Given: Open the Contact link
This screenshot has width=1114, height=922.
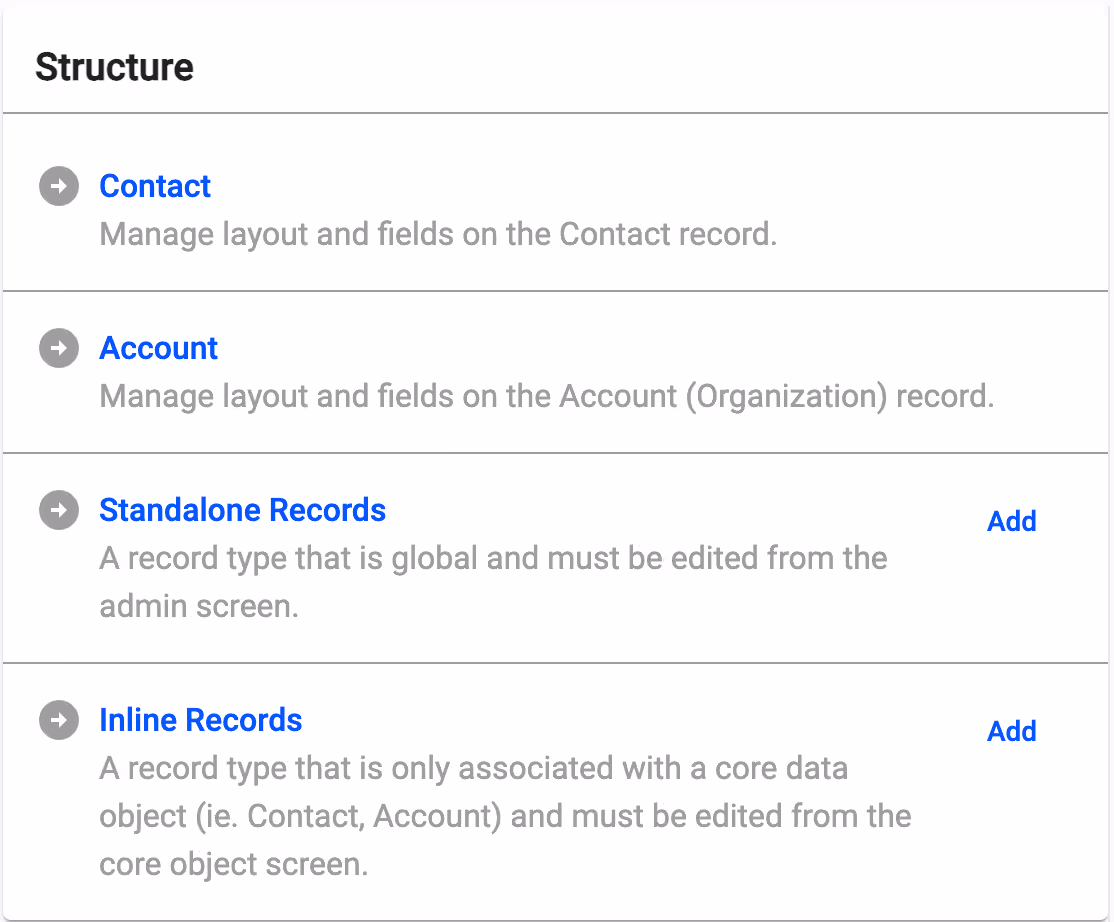Looking at the screenshot, I should click(x=155, y=186).
